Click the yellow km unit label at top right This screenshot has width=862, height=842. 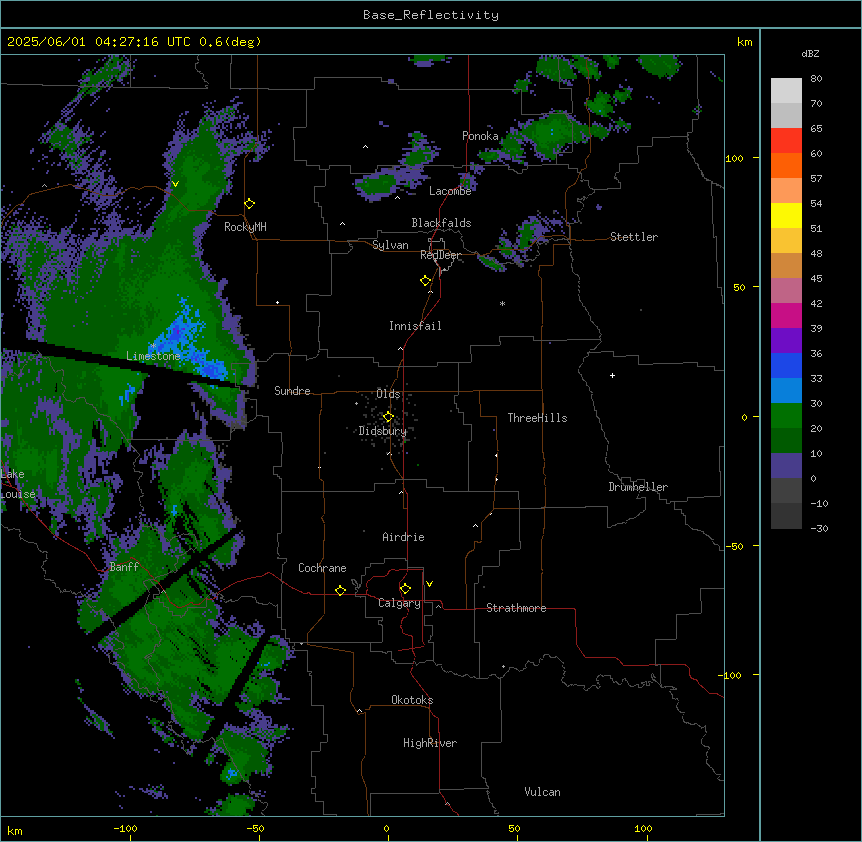point(745,42)
